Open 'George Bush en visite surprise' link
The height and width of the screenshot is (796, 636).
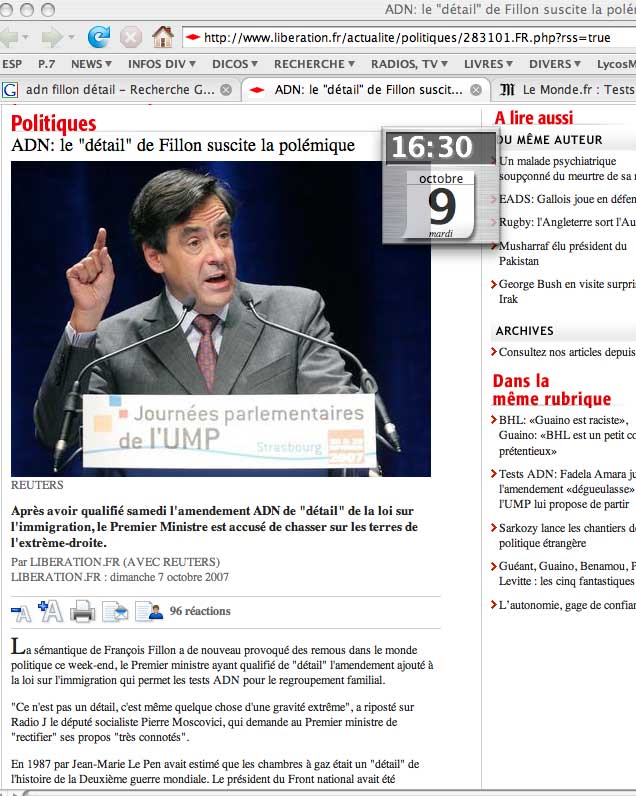point(567,291)
